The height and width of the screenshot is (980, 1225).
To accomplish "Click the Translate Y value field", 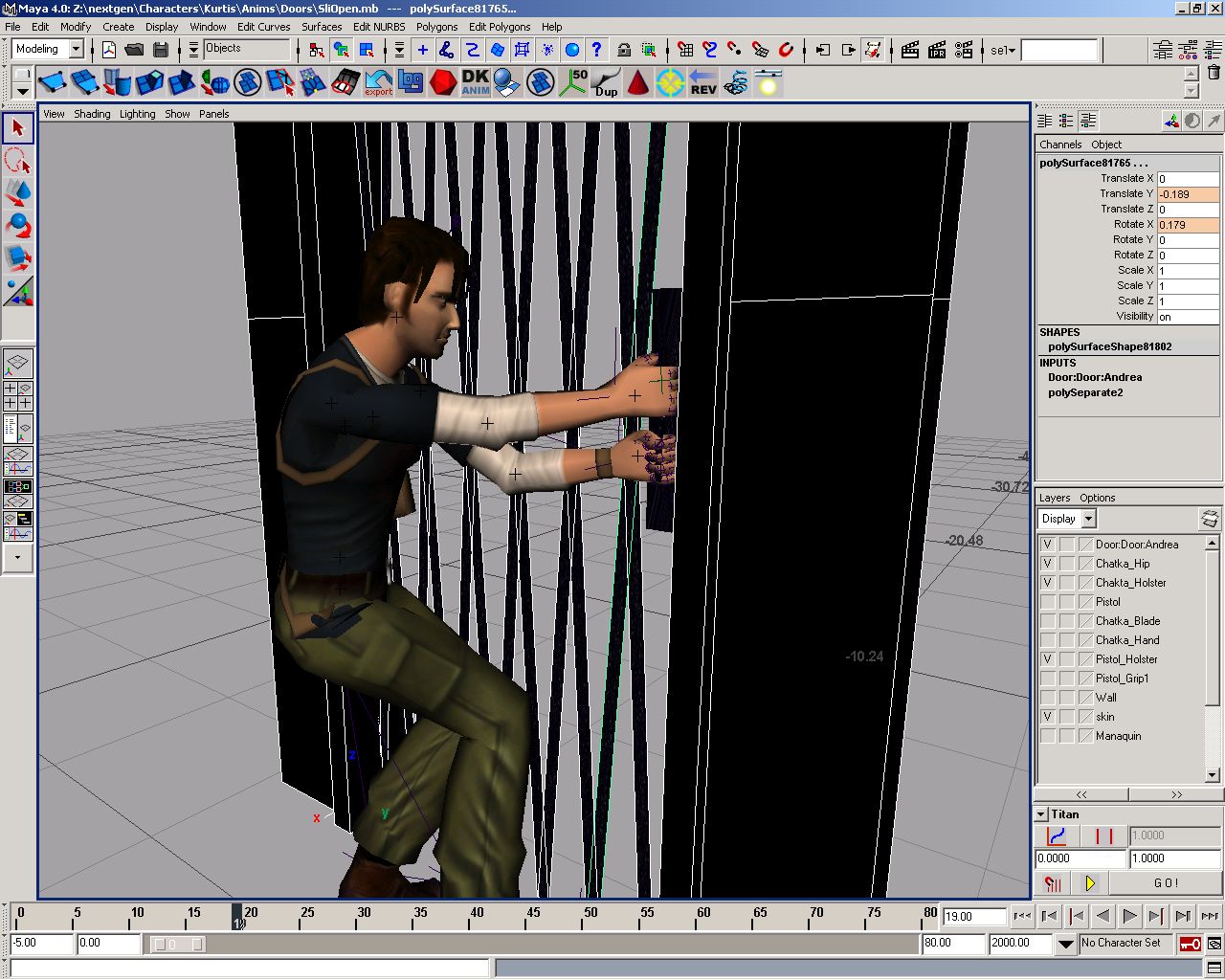I will 1188,194.
